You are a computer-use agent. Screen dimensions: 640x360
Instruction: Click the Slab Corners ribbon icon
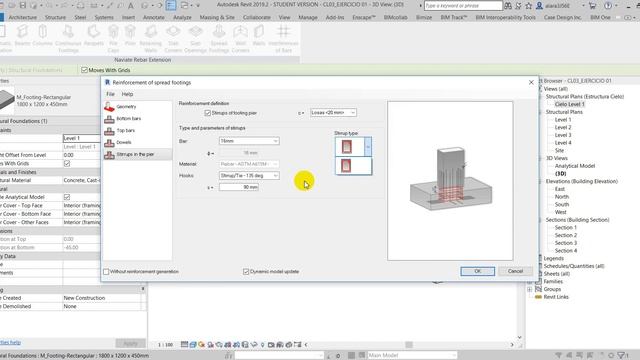point(173,39)
